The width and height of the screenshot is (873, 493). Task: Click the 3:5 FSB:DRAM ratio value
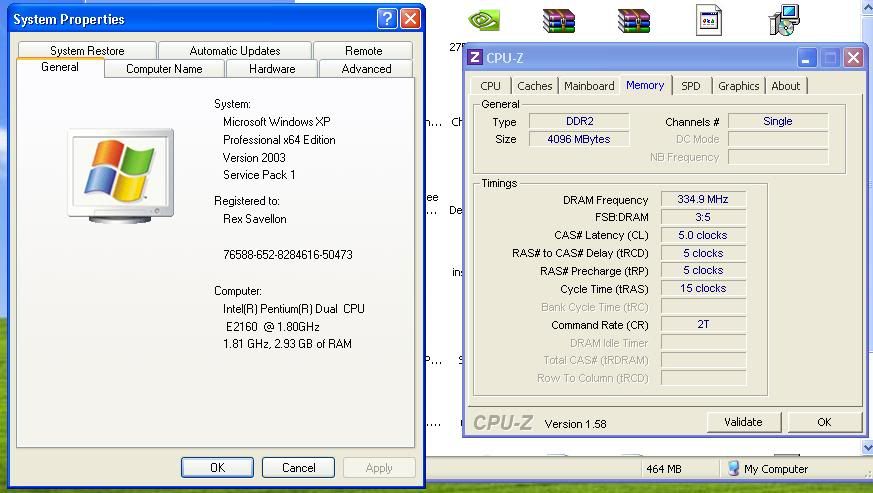(703, 217)
